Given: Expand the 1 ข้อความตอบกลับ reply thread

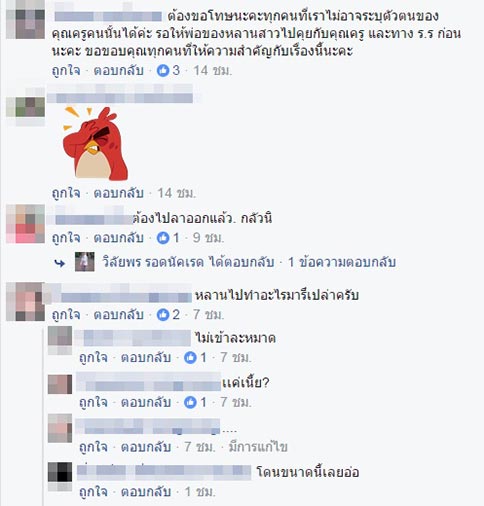Looking at the screenshot, I should (342, 262).
